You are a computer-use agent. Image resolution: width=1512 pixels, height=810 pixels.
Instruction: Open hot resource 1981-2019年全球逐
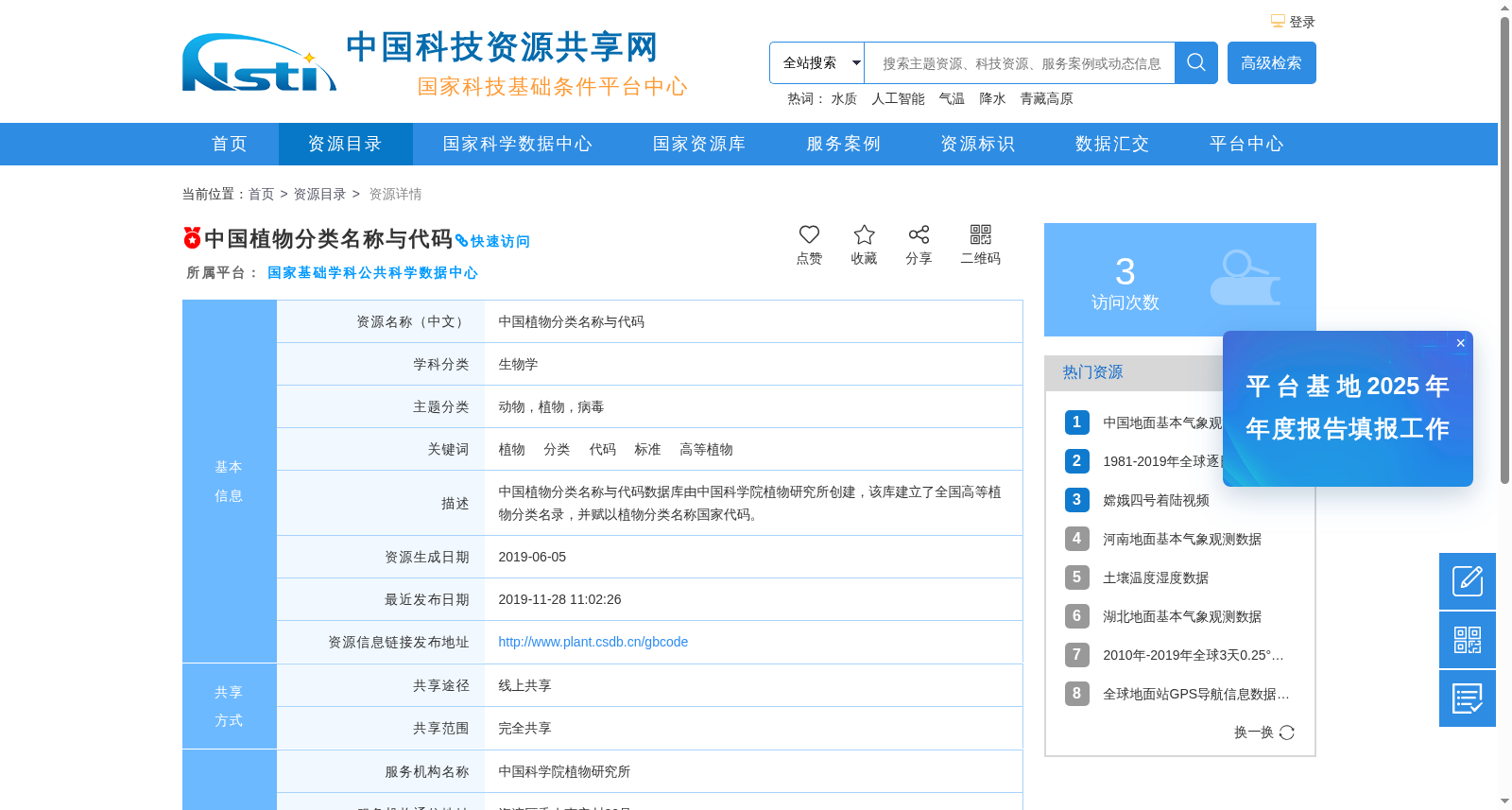coord(1162,461)
